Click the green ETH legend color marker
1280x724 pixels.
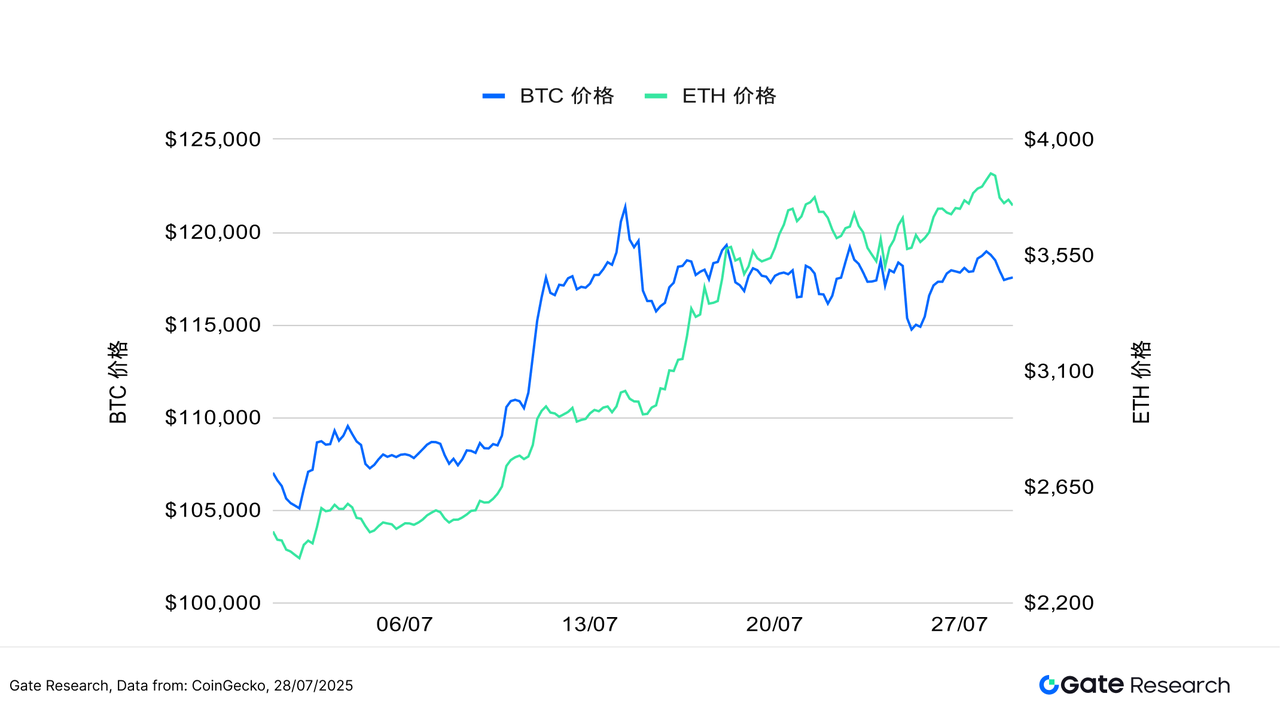[656, 96]
